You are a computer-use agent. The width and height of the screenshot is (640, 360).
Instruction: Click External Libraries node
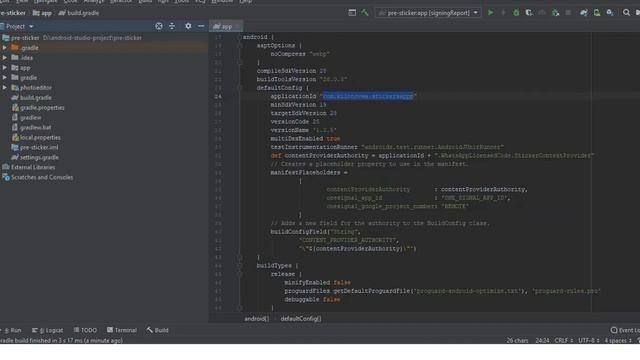29,167
